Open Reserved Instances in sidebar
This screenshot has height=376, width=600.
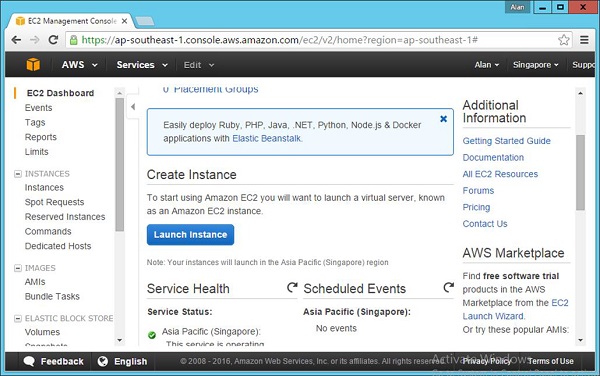coord(65,217)
